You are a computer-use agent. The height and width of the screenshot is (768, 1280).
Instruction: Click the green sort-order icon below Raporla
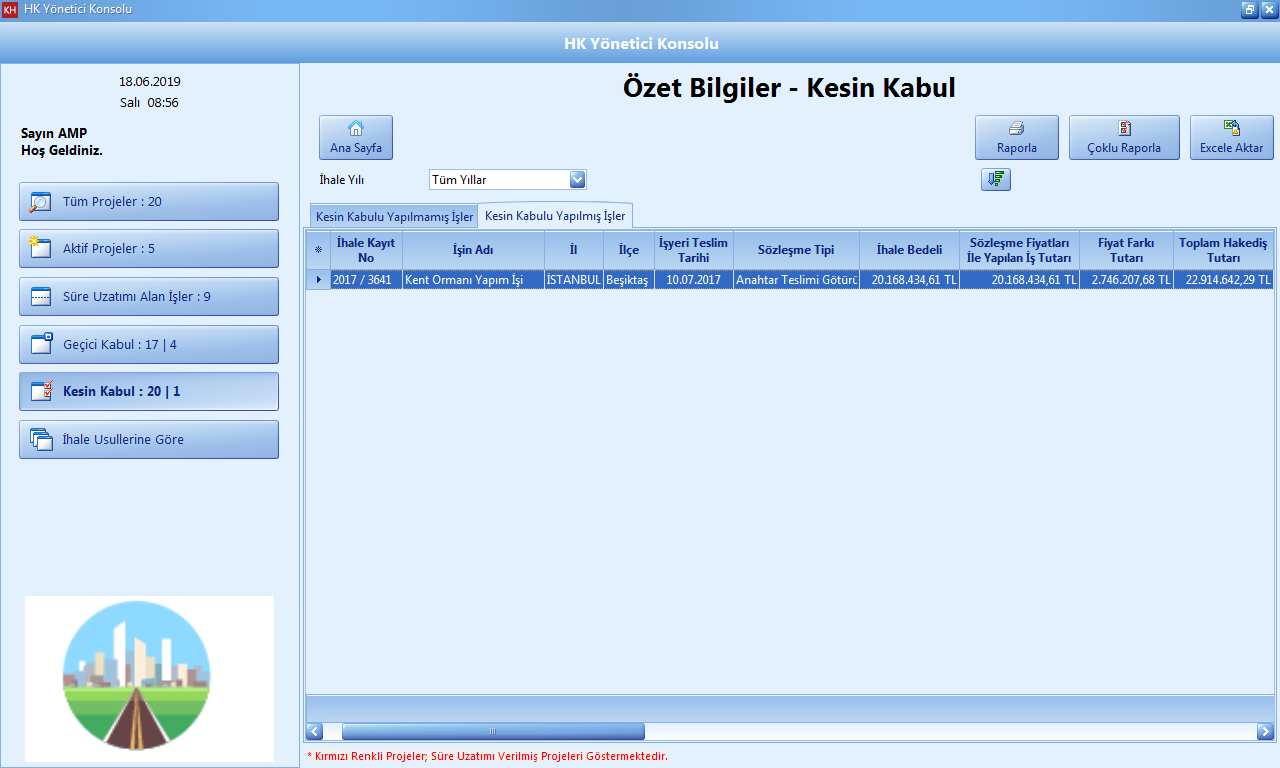click(x=995, y=179)
